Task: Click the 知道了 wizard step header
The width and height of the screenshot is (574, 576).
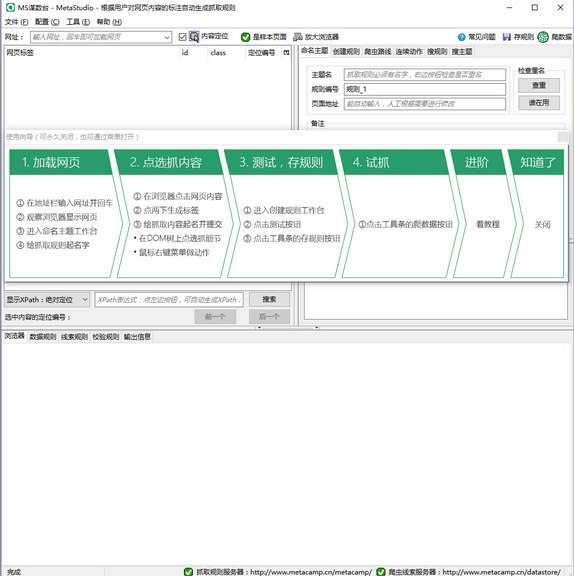Action: (537, 162)
